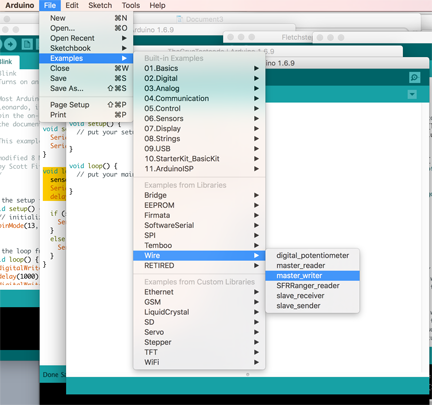Open the TFT library examples
This screenshot has height=405, width=432.
coord(199,352)
